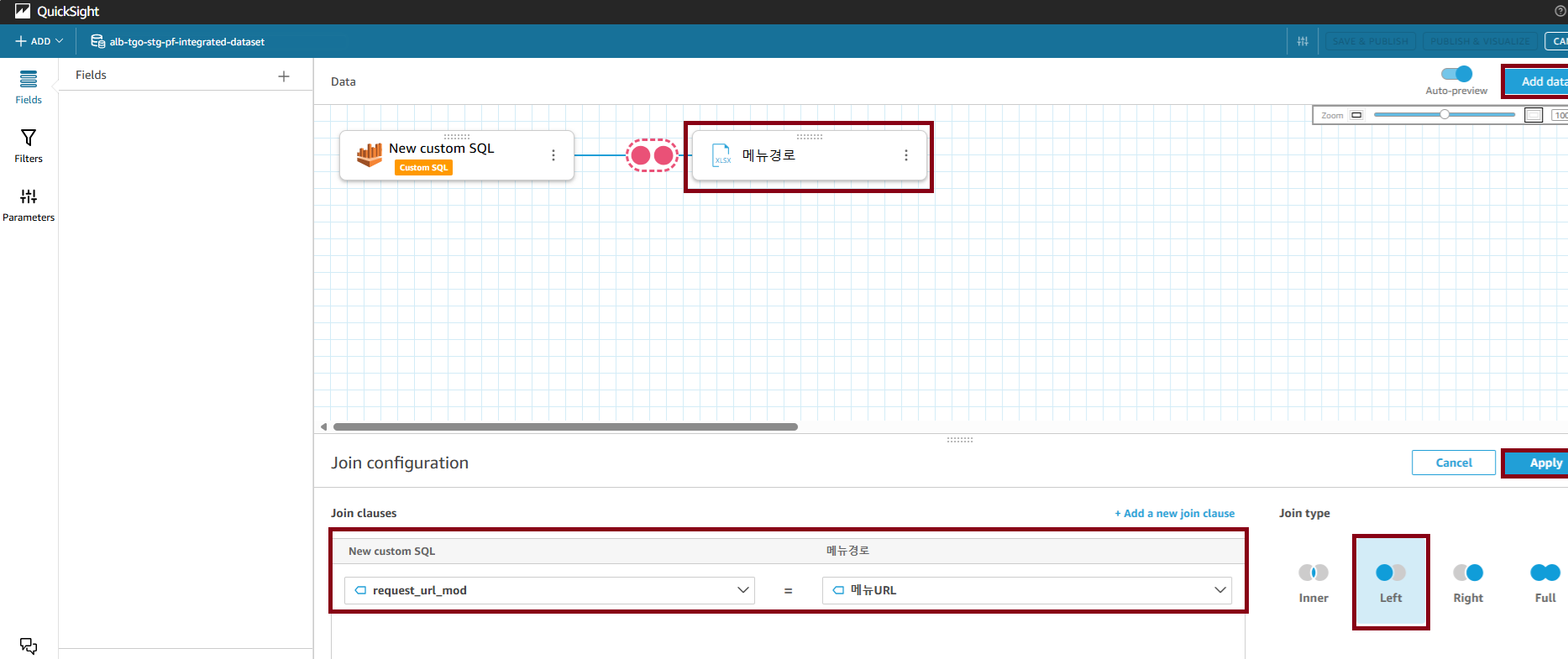Adjust the Zoom slider handle
Screen dimensions: 1568x659
click(1445, 114)
